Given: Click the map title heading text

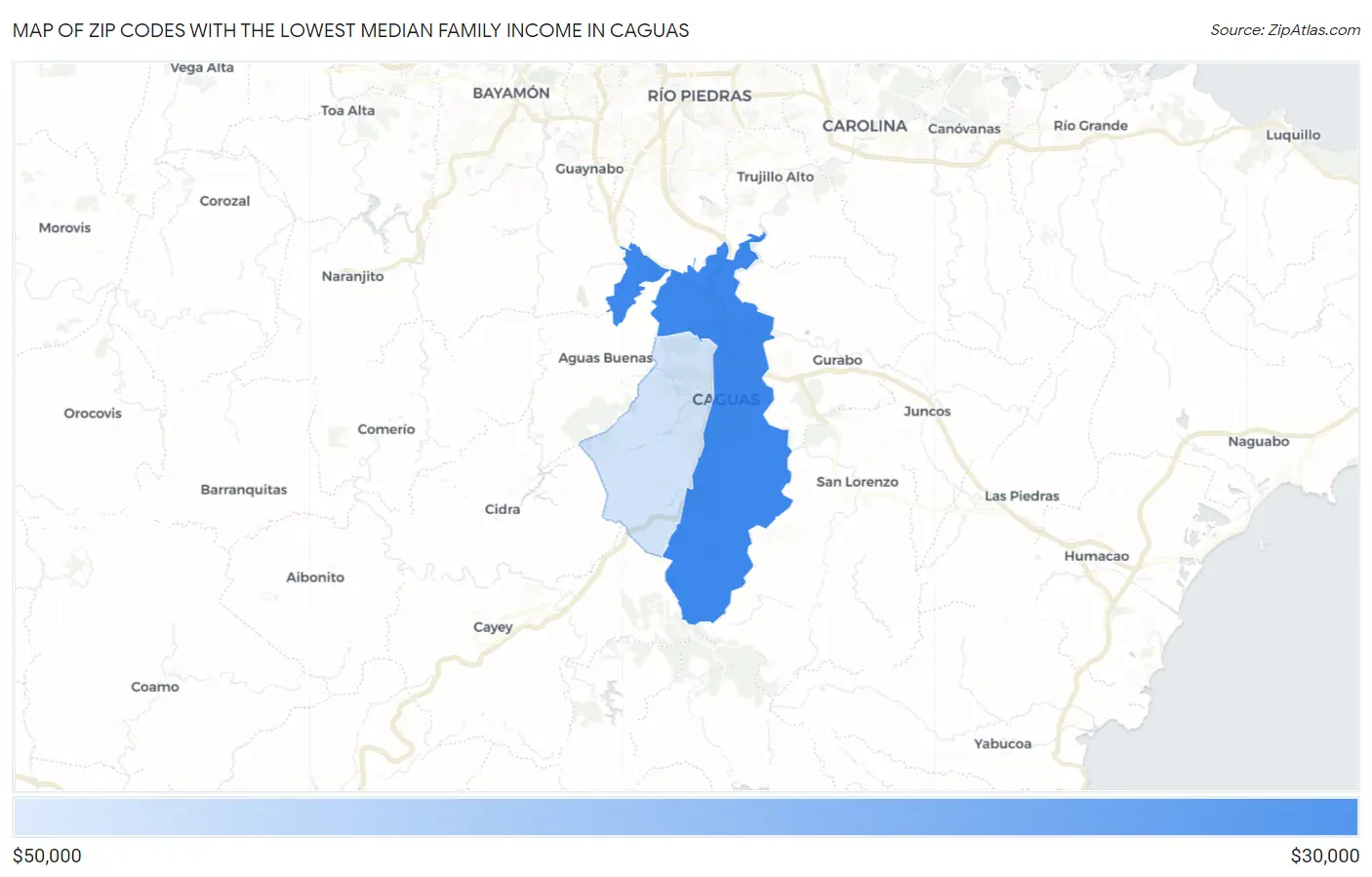Looking at the screenshot, I should (x=350, y=30).
